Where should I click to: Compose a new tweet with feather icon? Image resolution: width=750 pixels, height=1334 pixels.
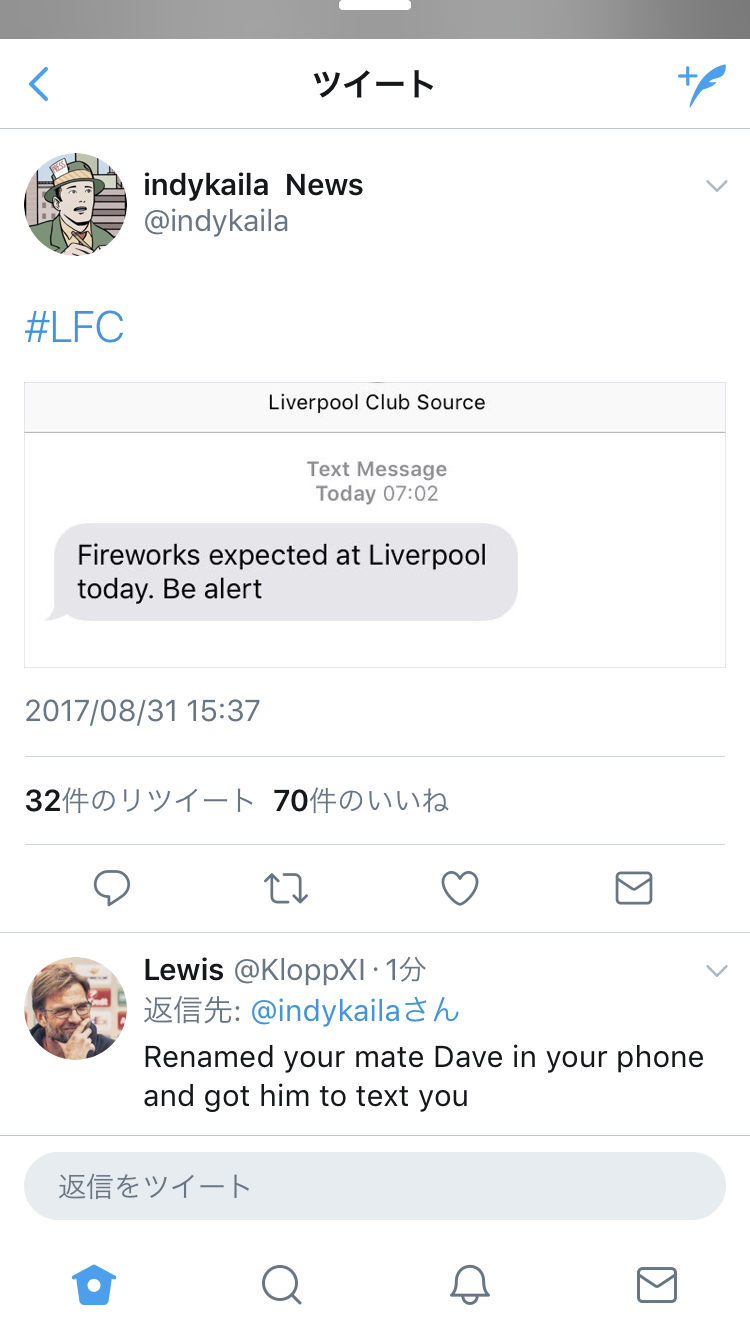pos(701,85)
